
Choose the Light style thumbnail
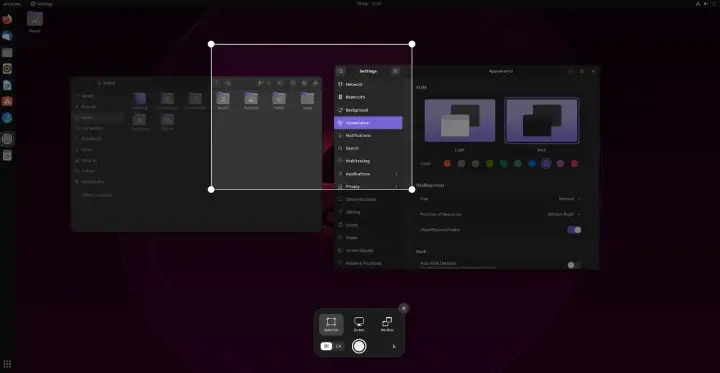point(460,120)
